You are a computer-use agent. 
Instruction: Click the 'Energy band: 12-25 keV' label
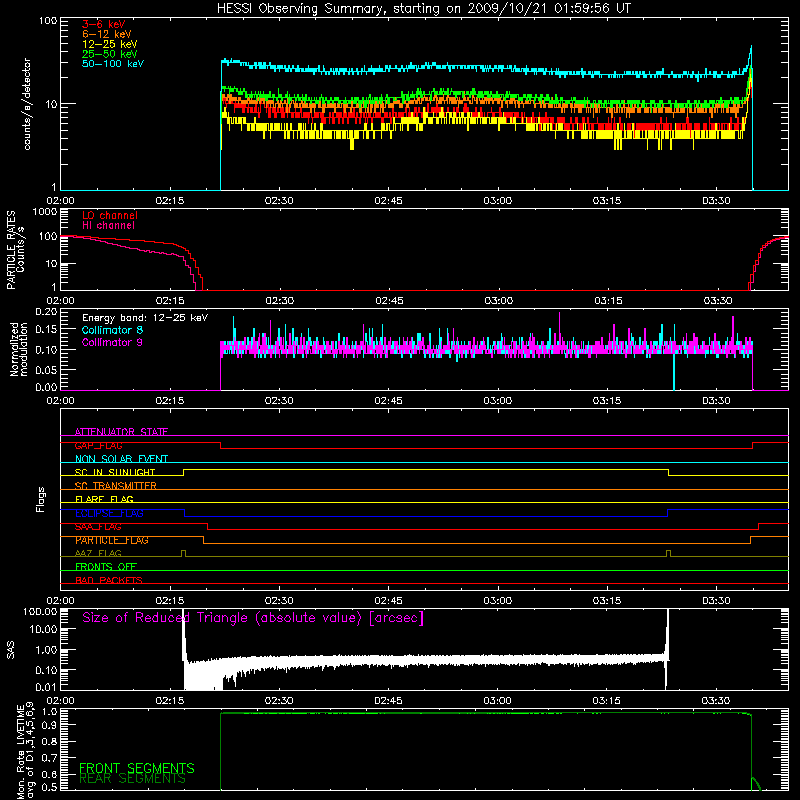click(145, 318)
